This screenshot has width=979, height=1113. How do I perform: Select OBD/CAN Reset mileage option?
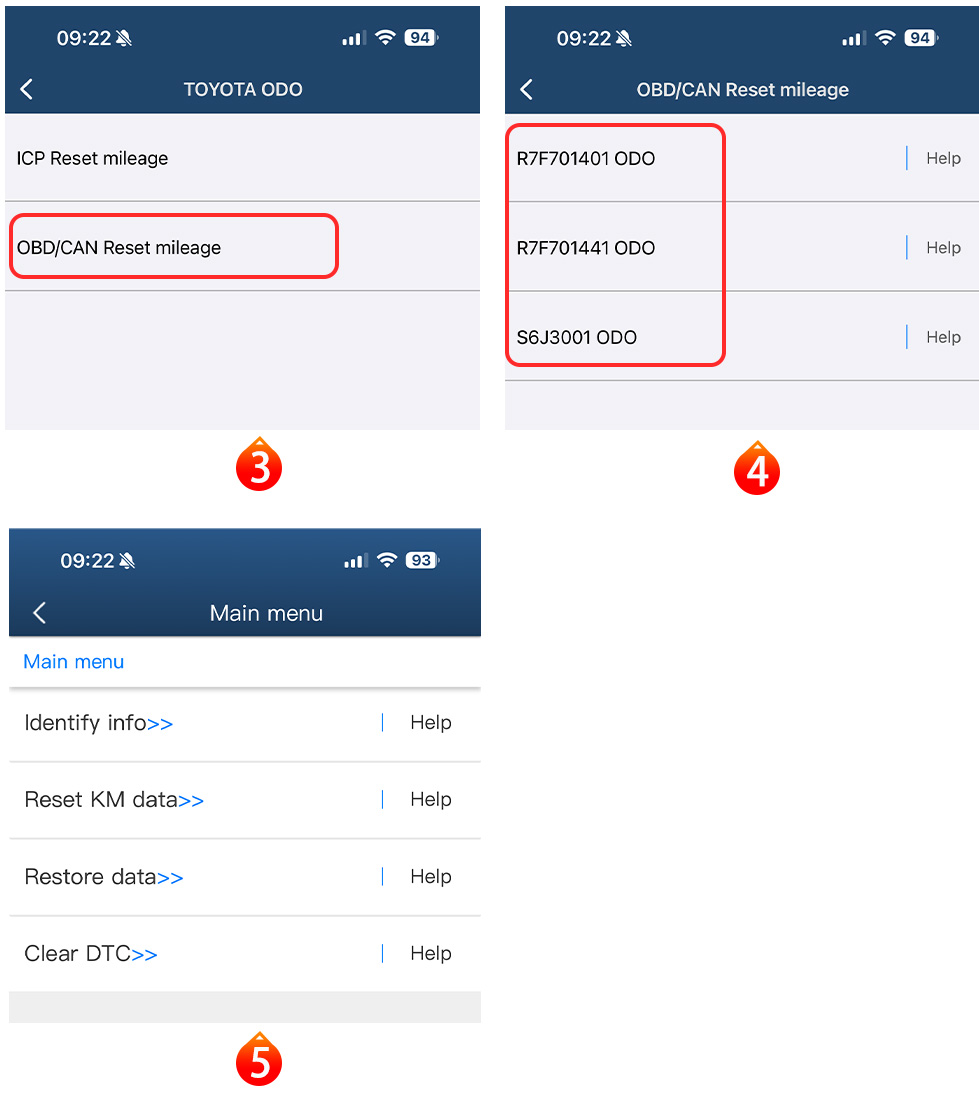[x=242, y=247]
